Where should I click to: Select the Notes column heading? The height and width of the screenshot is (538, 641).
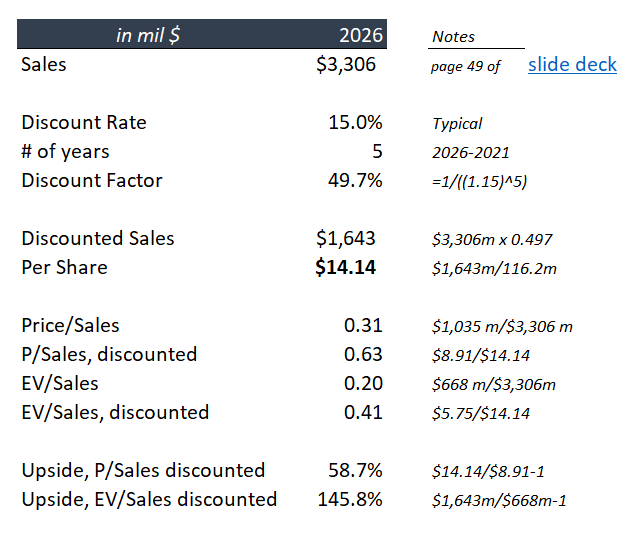coord(454,37)
